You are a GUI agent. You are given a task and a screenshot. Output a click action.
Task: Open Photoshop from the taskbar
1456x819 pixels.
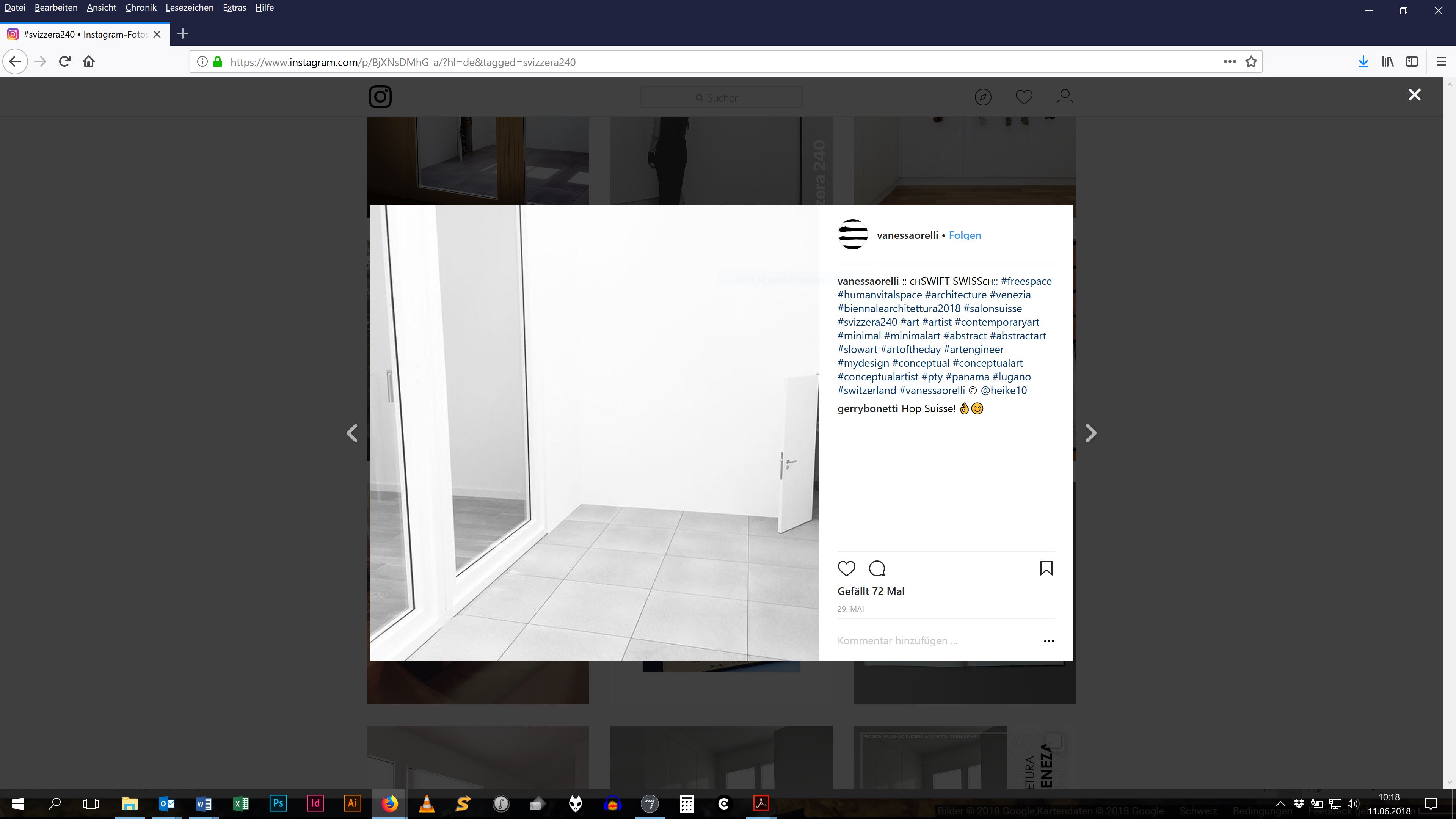(x=278, y=803)
